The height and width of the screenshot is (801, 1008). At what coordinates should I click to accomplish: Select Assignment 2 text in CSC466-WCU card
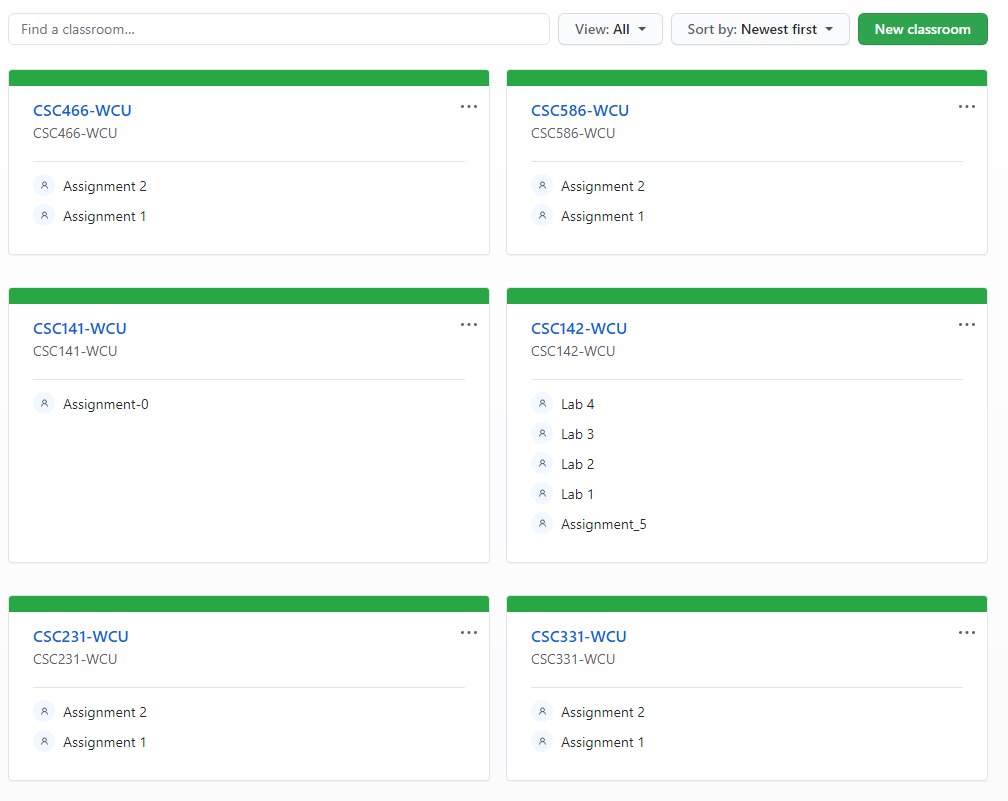click(105, 186)
